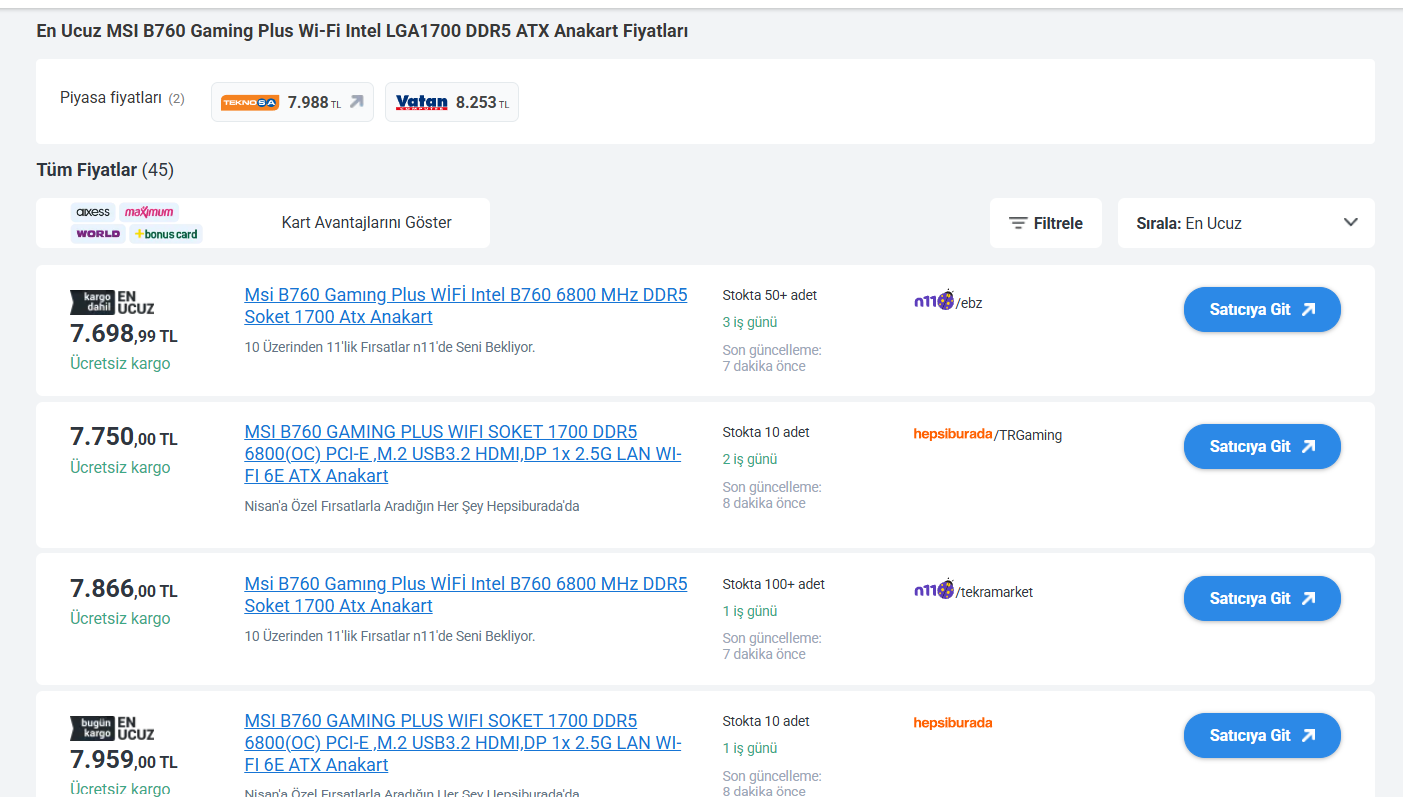Go to seller TRGaming via Satıcıya Git
1403x797 pixels.
(x=1262, y=446)
